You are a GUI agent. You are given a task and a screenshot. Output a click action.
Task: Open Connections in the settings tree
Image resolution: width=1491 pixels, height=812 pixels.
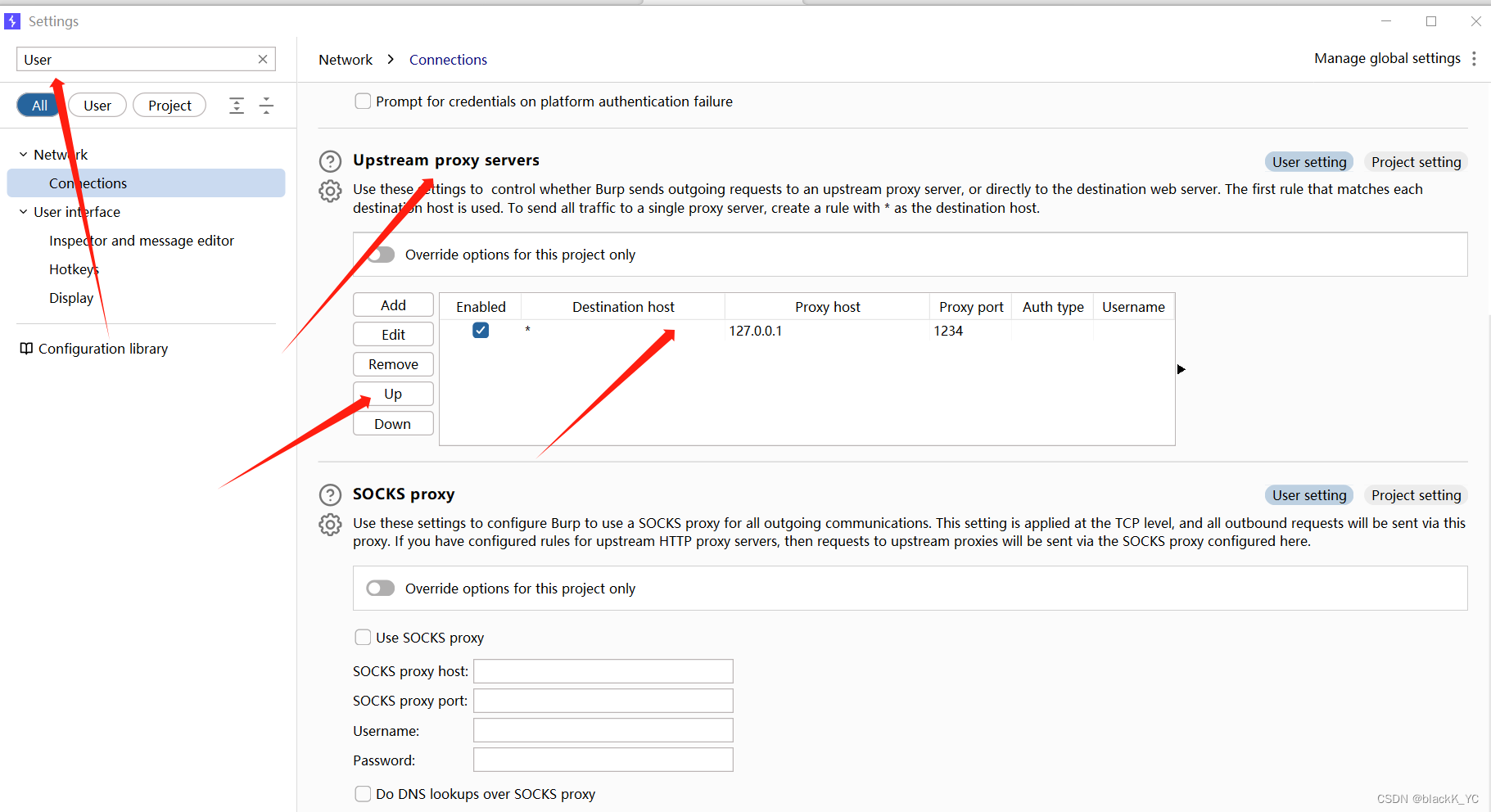point(146,183)
